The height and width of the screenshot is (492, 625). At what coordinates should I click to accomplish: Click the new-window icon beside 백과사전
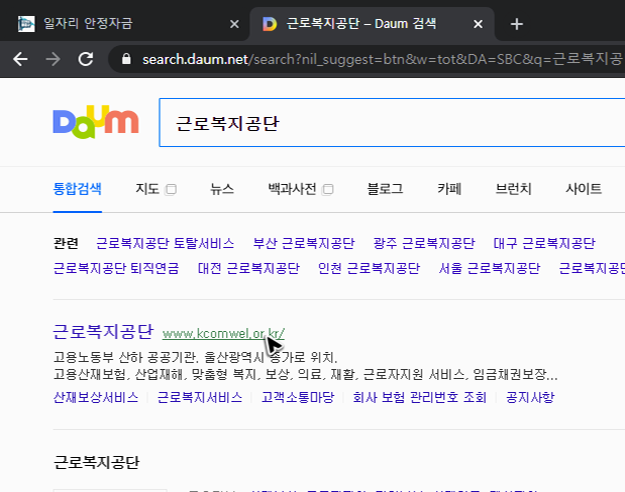(x=328, y=189)
